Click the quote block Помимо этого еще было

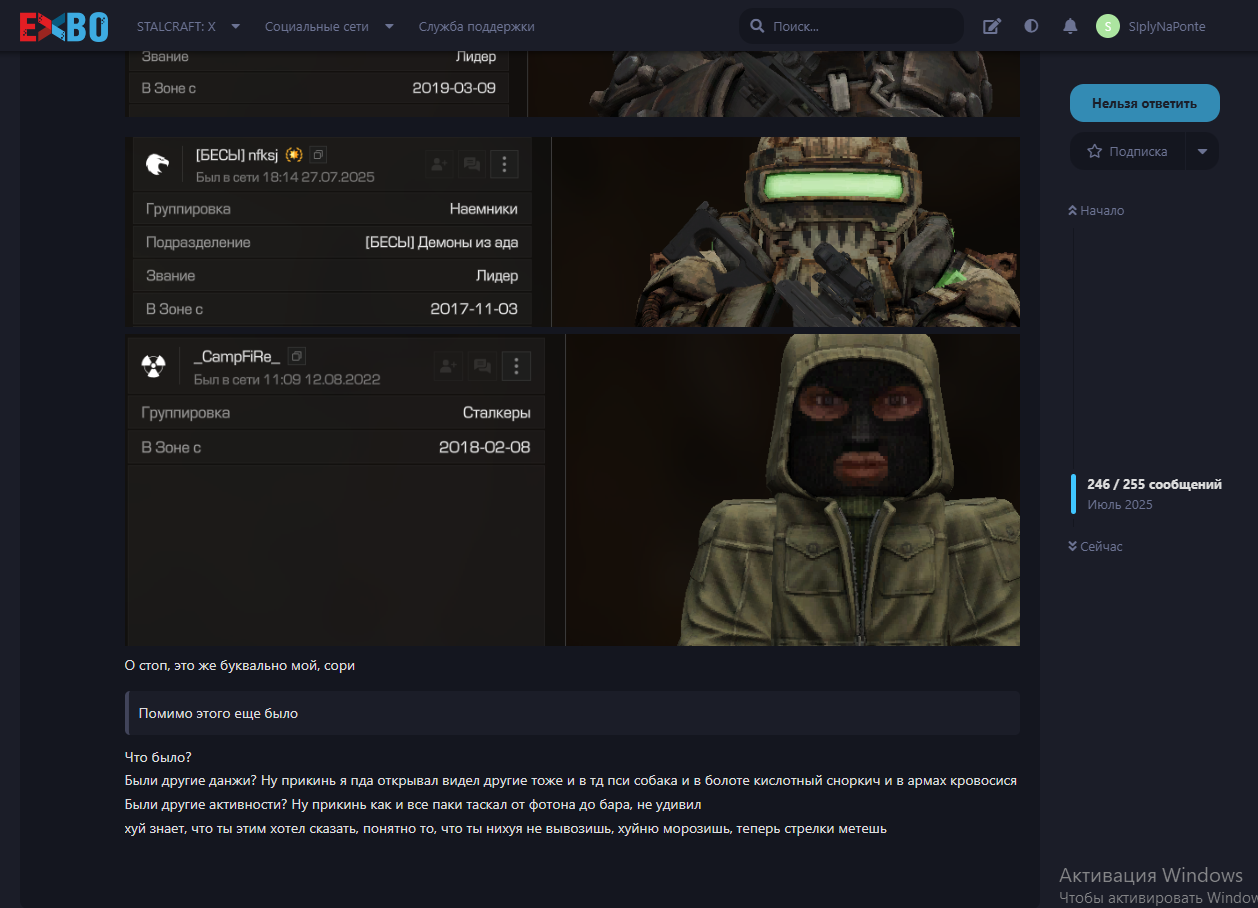coord(572,713)
